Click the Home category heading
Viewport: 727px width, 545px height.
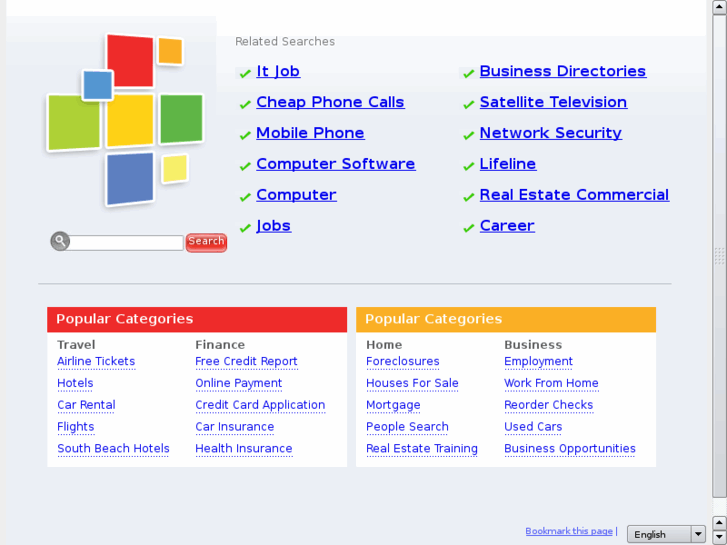(x=384, y=345)
